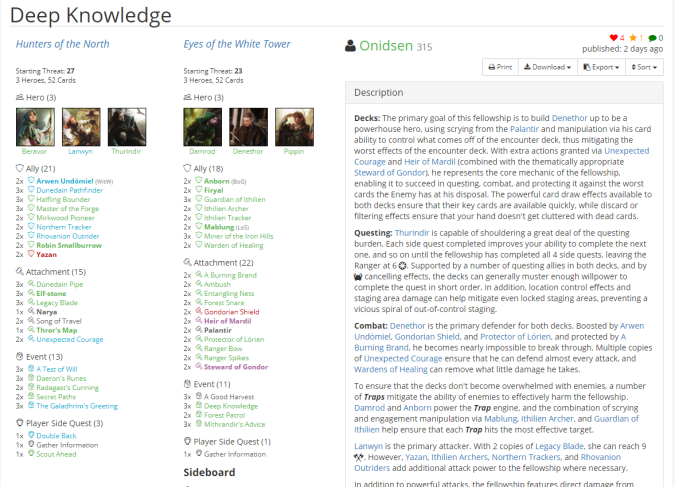The width and height of the screenshot is (675, 487).
Task: Click the sphere icon next to Yazan
Action: [x=31, y=254]
